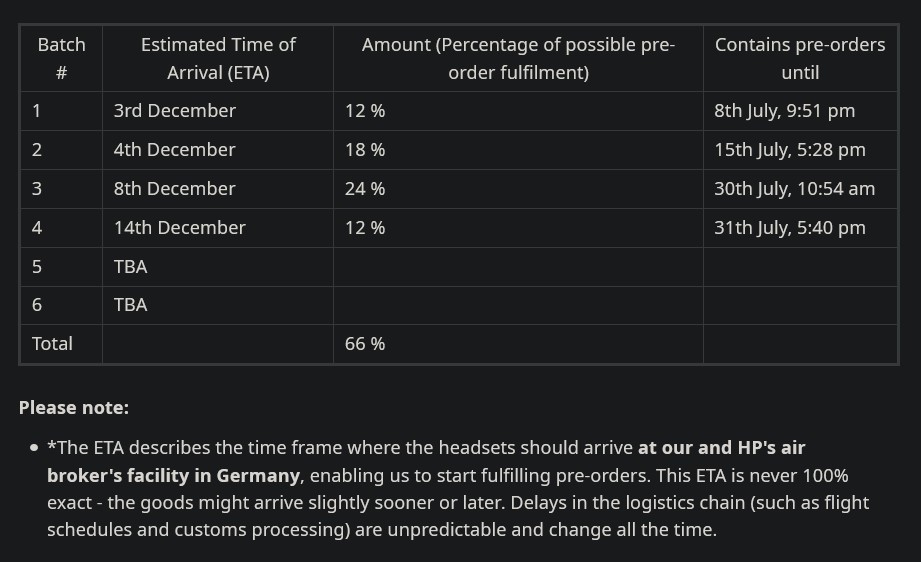Click the '66 %' total amount cell
Image resolution: width=921 pixels, height=562 pixels.
tap(518, 344)
